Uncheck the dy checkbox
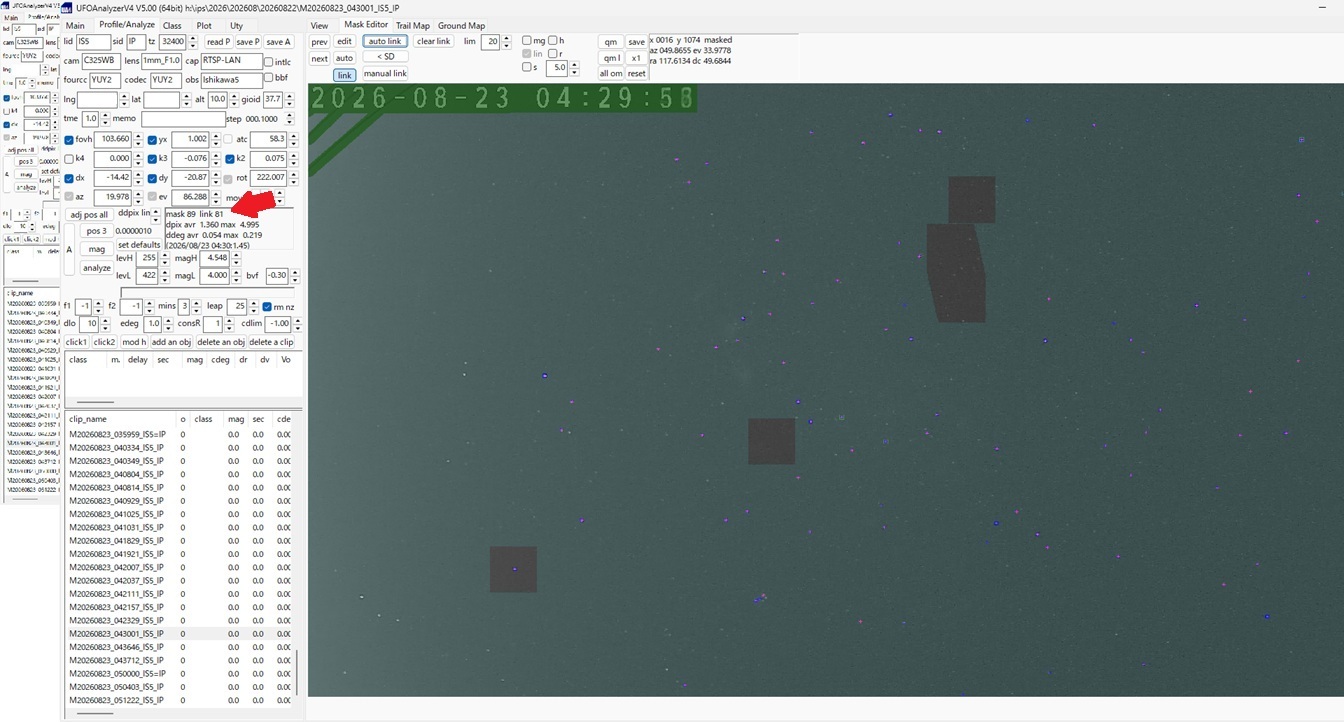 (152, 178)
